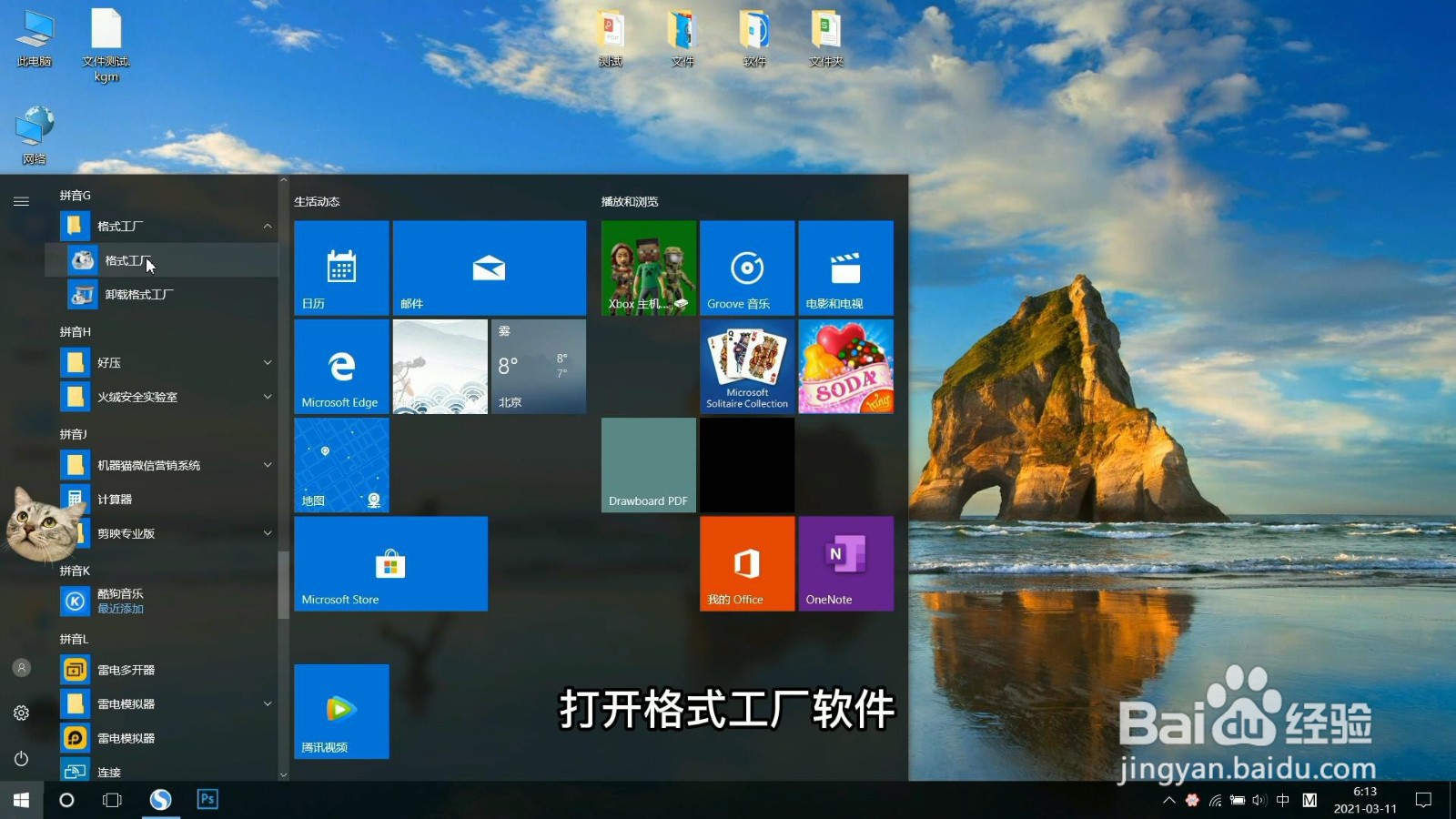Show hidden tray icons chevron
The height and width of the screenshot is (819, 1456).
pos(1169,801)
